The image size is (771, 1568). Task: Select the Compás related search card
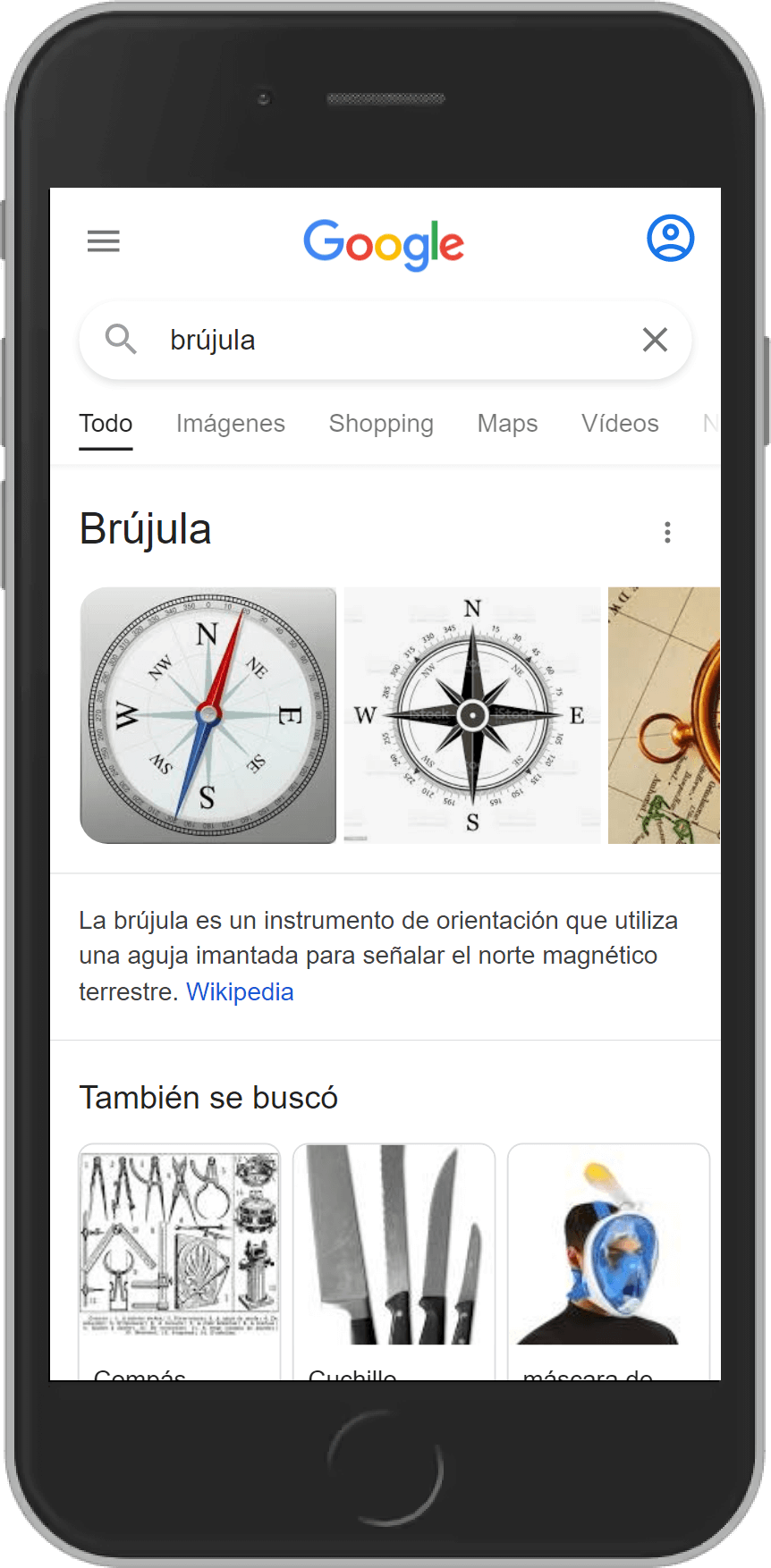(x=179, y=1262)
